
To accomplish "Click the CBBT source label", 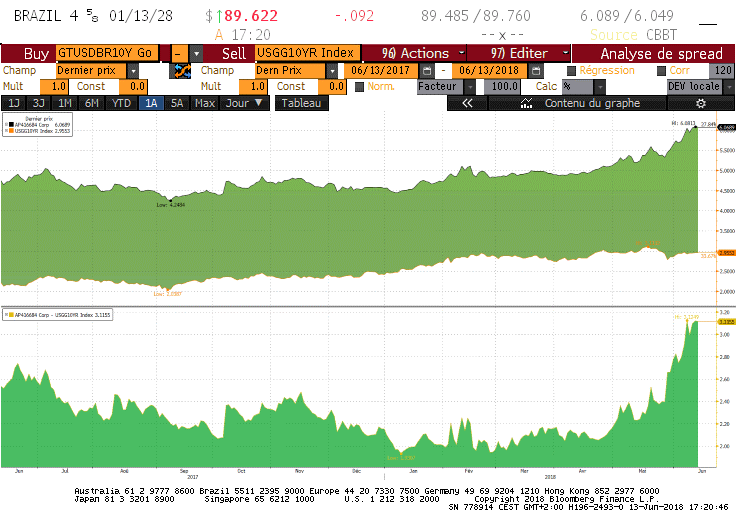I will point(661,35).
